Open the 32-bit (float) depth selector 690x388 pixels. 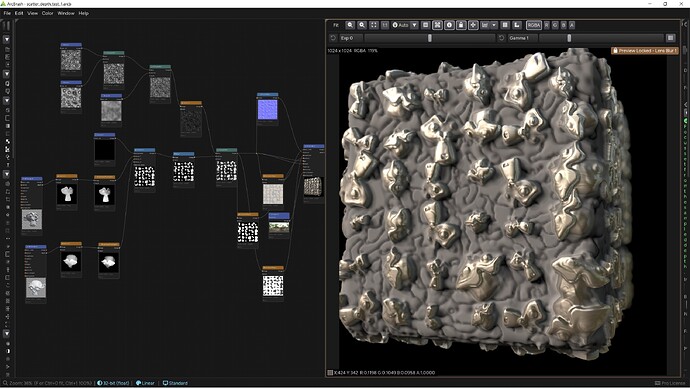tap(114, 383)
